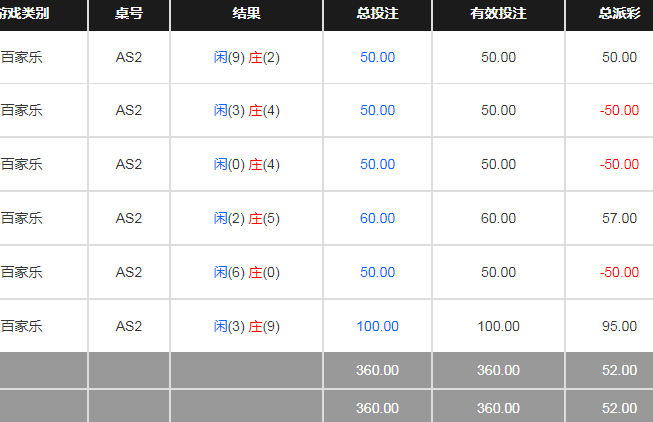653x422 pixels.
Task: Open the 50.00 bet link for 闲(3) 庄(4)
Action: tap(377, 110)
